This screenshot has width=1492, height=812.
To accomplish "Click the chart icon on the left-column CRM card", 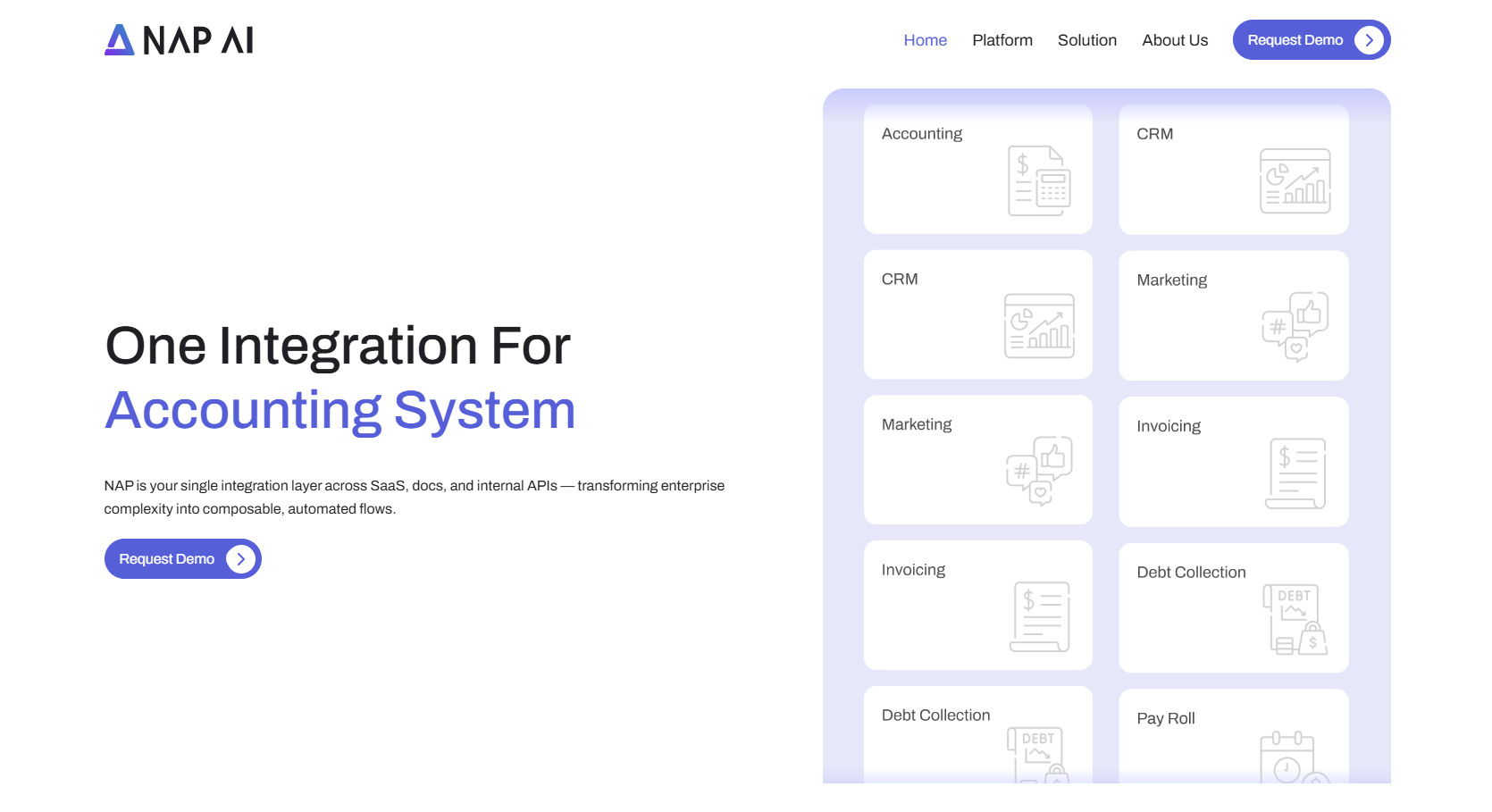I will pos(1039,326).
